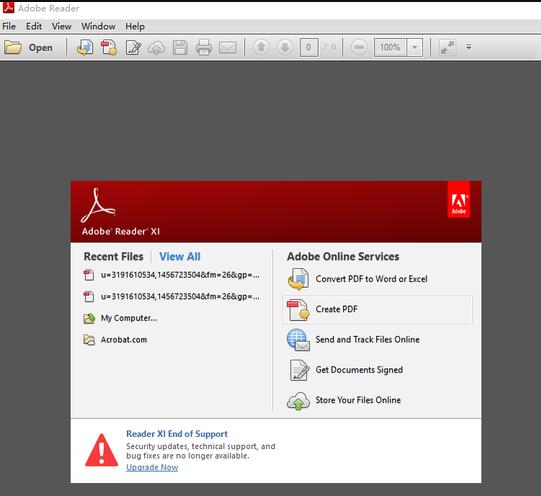Click the Acrobat.com entry
541x496 pixels.
coord(124,340)
